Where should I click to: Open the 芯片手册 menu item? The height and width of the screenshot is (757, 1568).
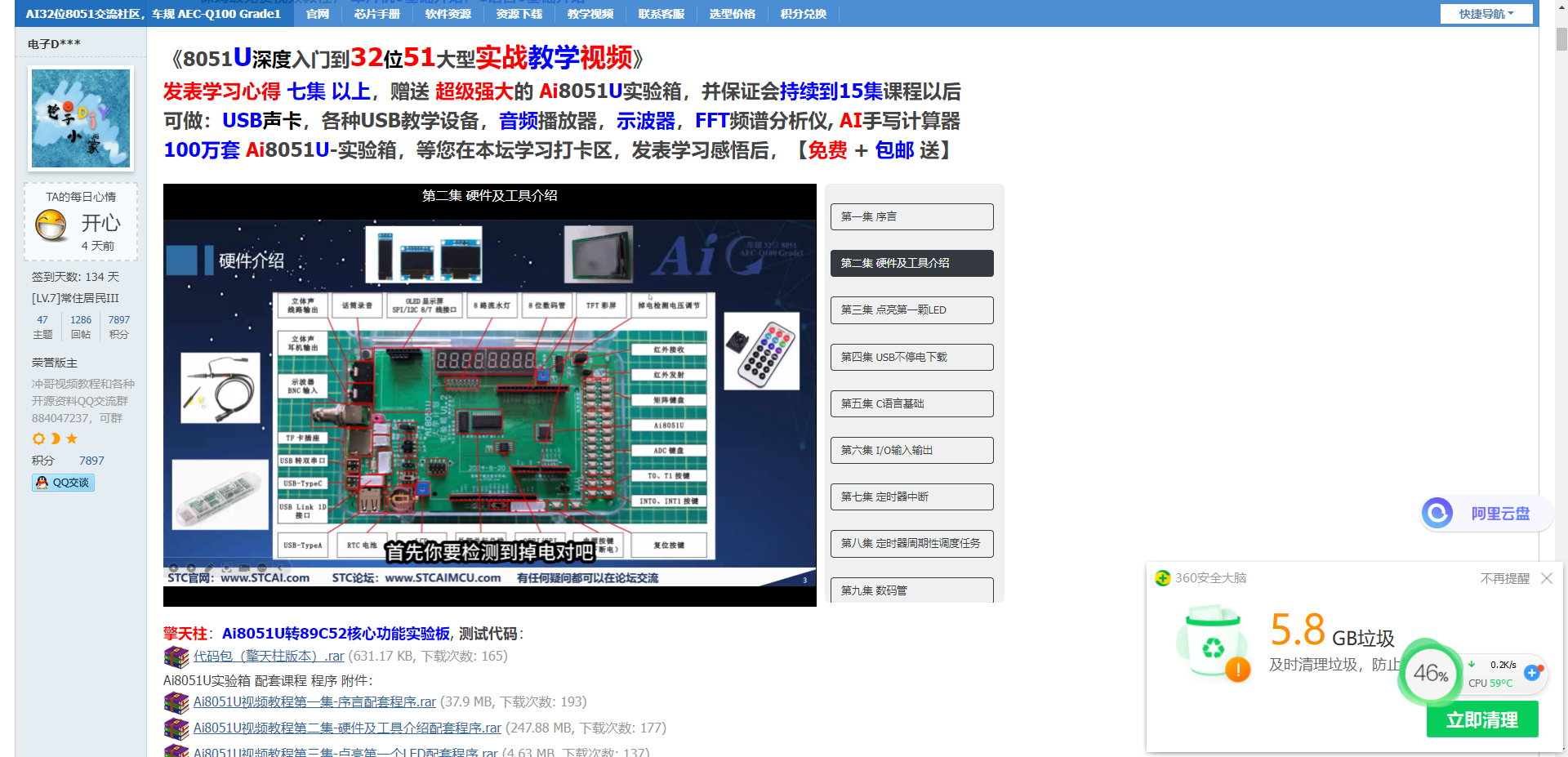376,14
